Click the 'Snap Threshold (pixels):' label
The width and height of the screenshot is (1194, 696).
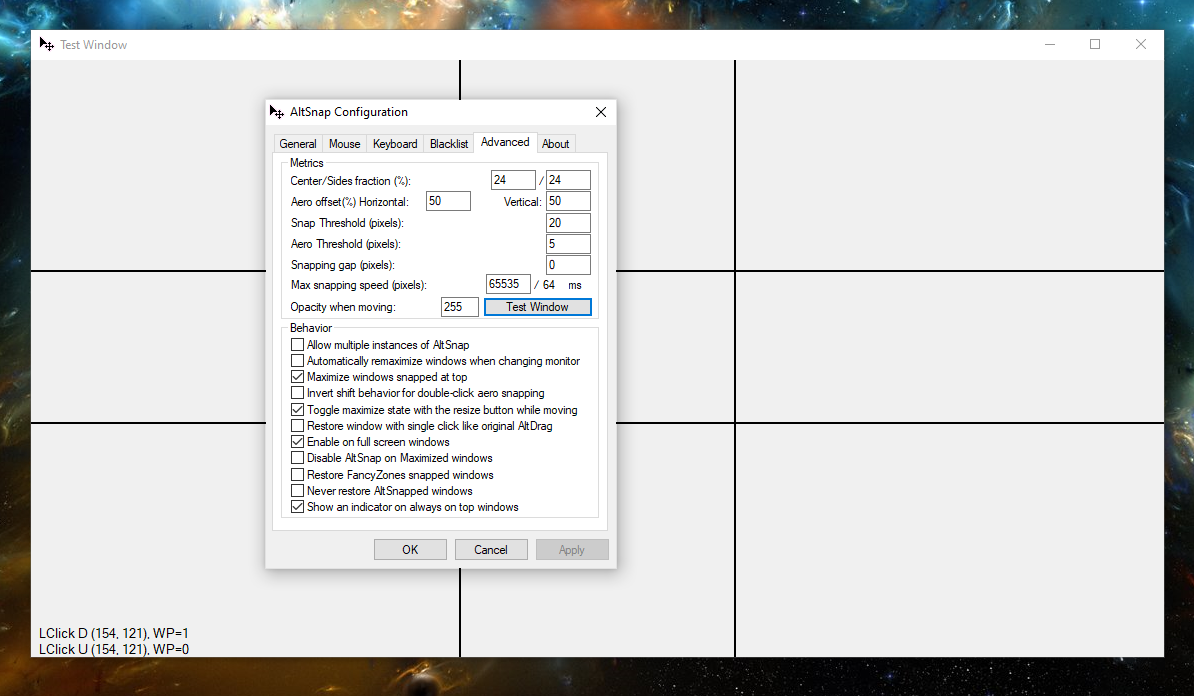click(x=347, y=223)
